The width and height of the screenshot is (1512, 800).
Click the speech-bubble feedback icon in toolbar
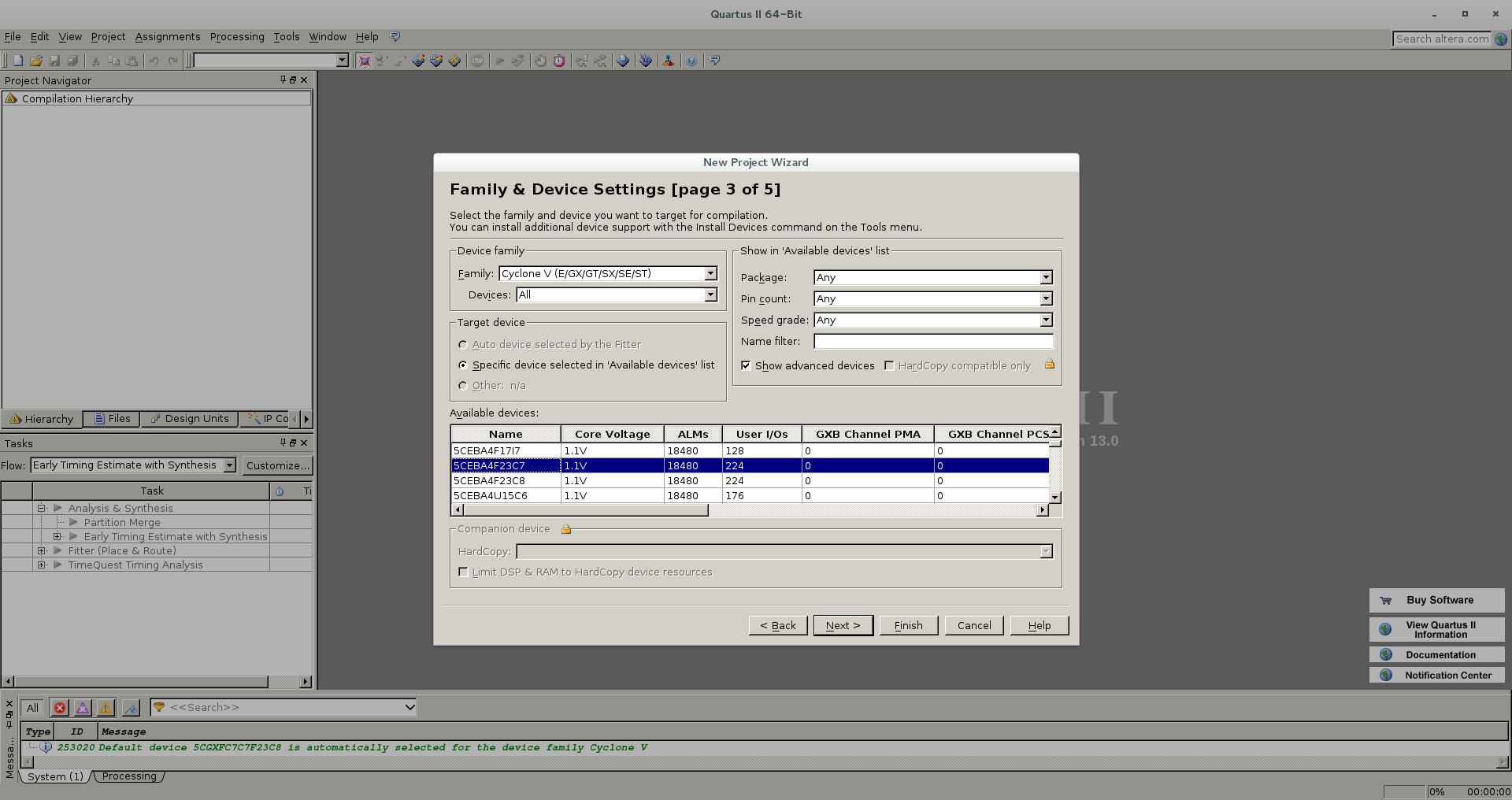[x=714, y=61]
